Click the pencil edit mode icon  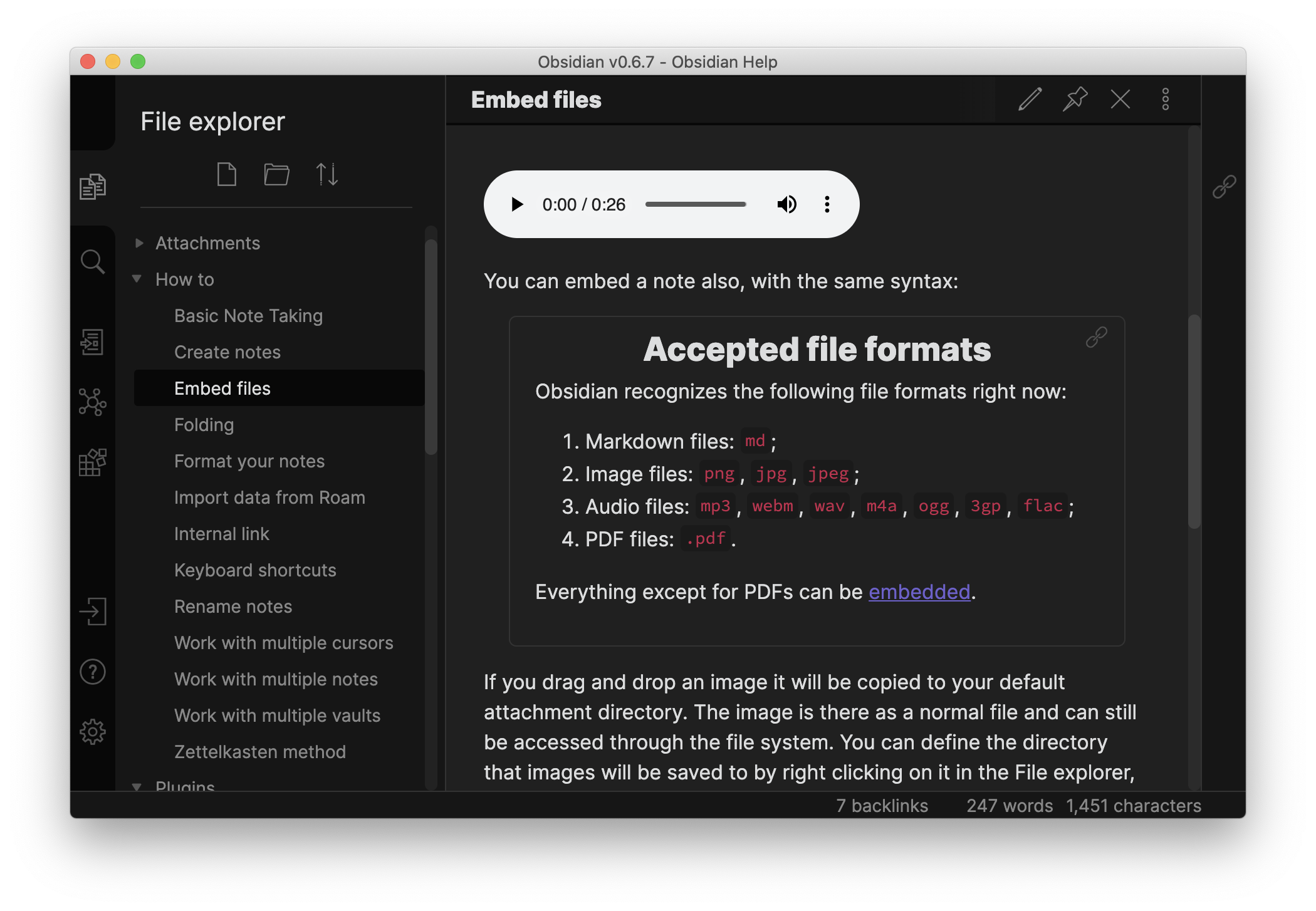(x=1030, y=99)
